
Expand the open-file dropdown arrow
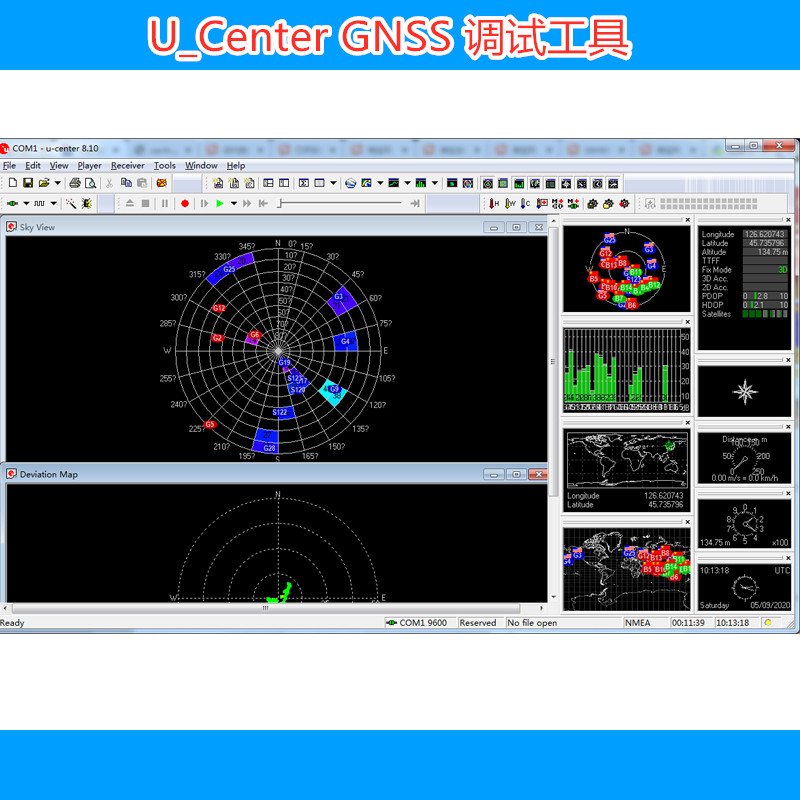58,183
